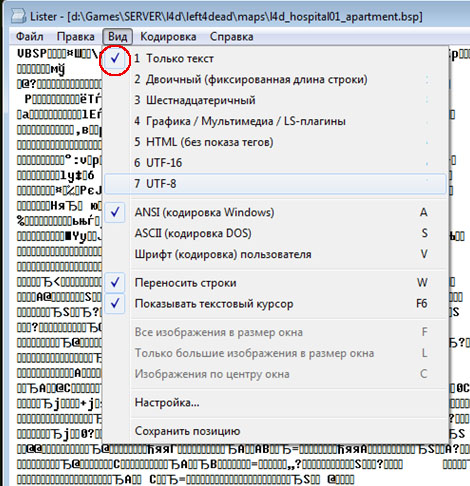Open the Файл menu
Image resolution: width=470 pixels, height=486 pixels.
30,36
